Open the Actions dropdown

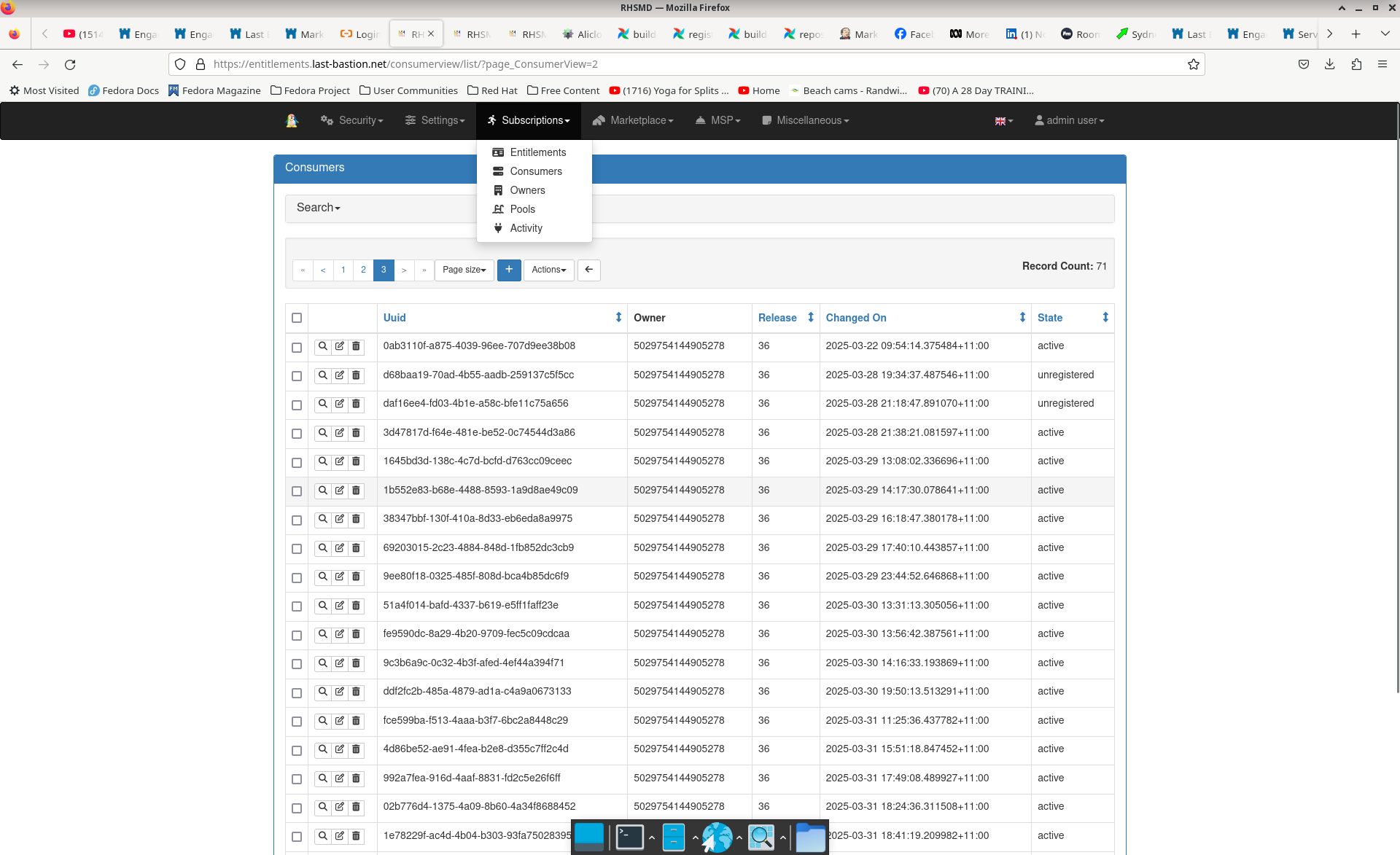[x=548, y=270]
